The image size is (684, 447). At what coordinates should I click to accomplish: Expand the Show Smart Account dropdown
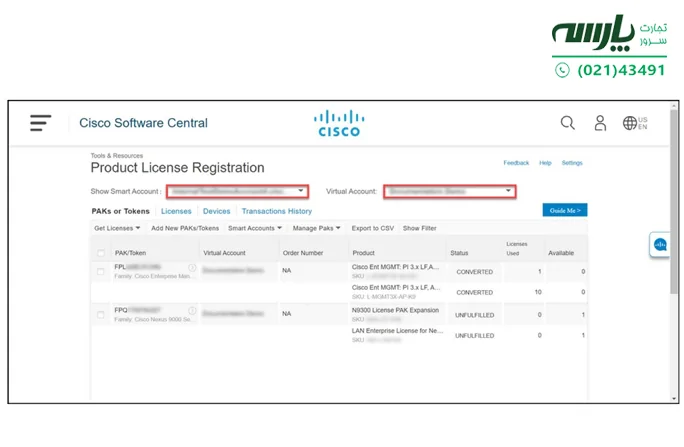coord(237,190)
